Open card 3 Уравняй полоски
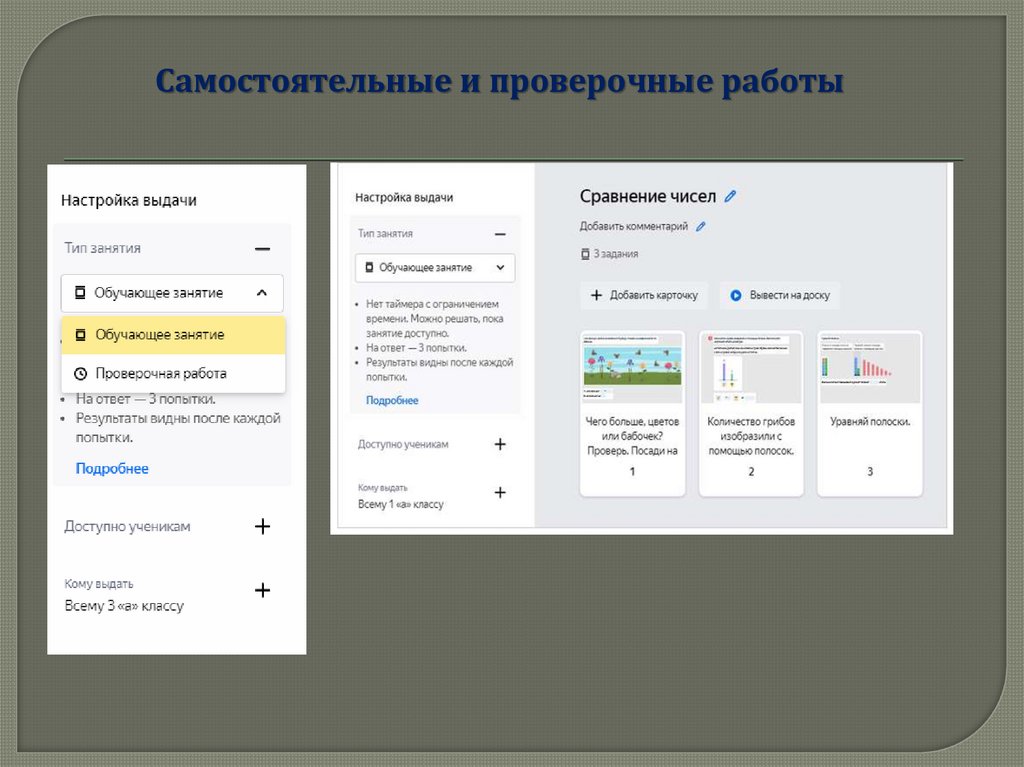 (x=870, y=414)
